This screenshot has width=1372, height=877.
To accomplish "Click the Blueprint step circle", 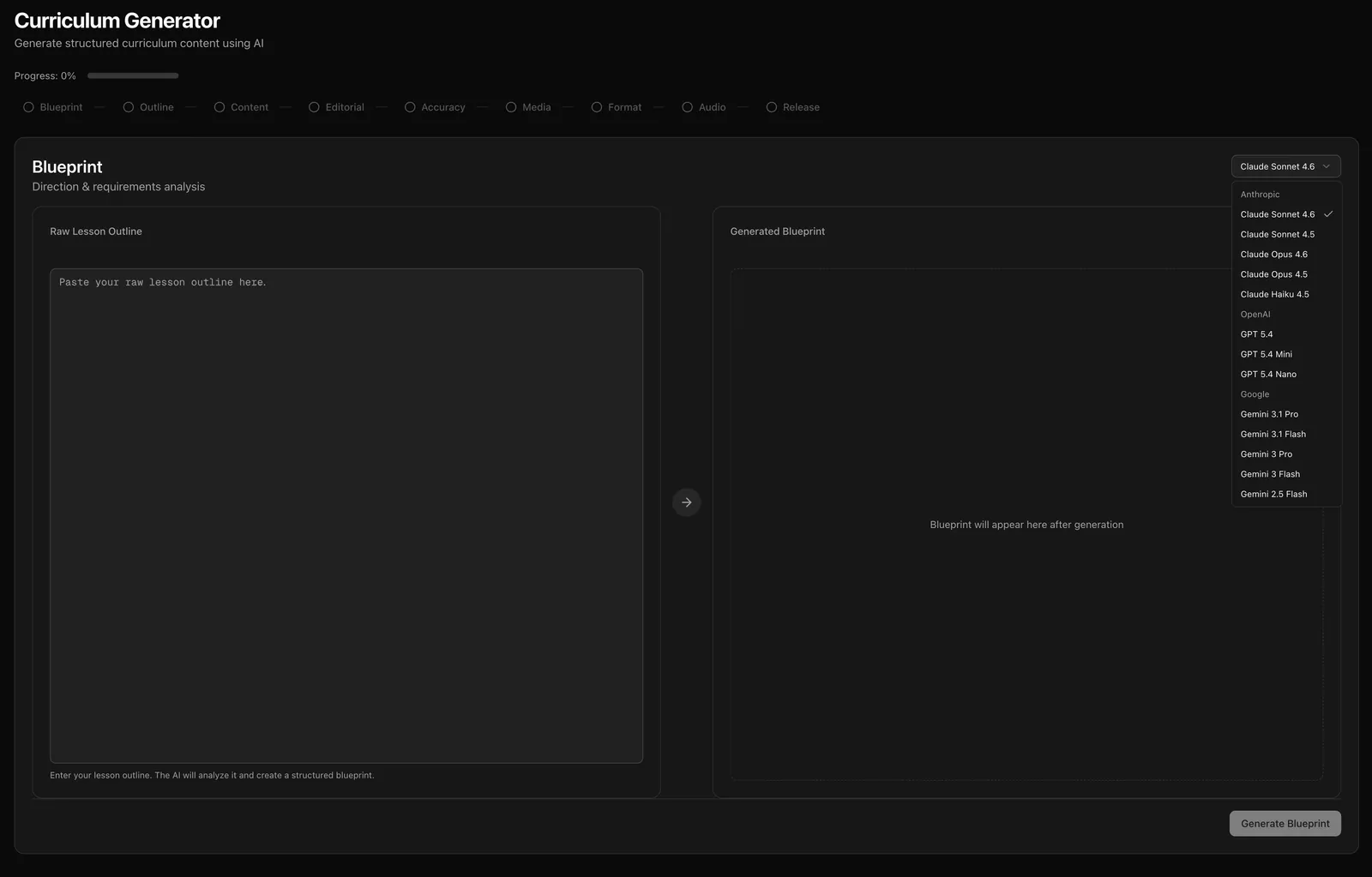I will tap(28, 107).
